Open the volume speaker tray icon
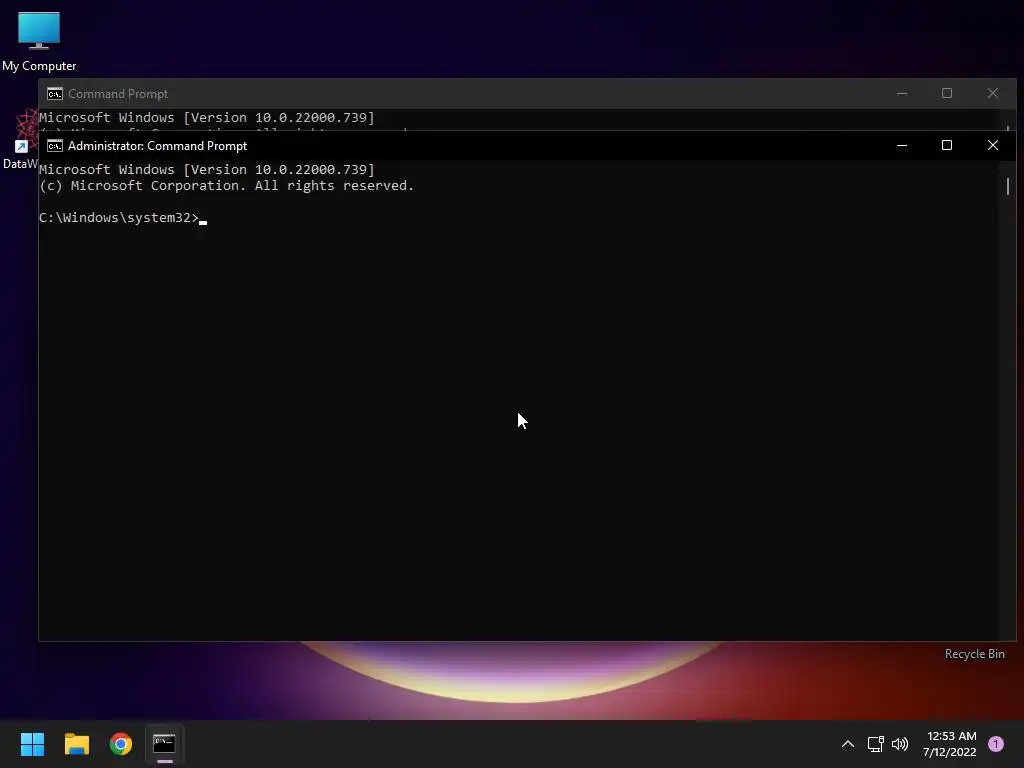The image size is (1024, 768). [x=900, y=744]
